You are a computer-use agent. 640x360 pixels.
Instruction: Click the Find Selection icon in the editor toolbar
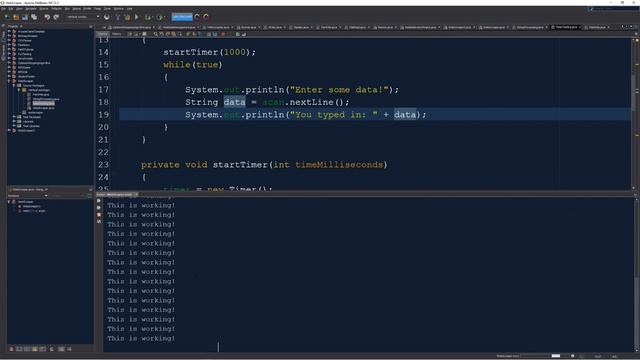[156, 34]
